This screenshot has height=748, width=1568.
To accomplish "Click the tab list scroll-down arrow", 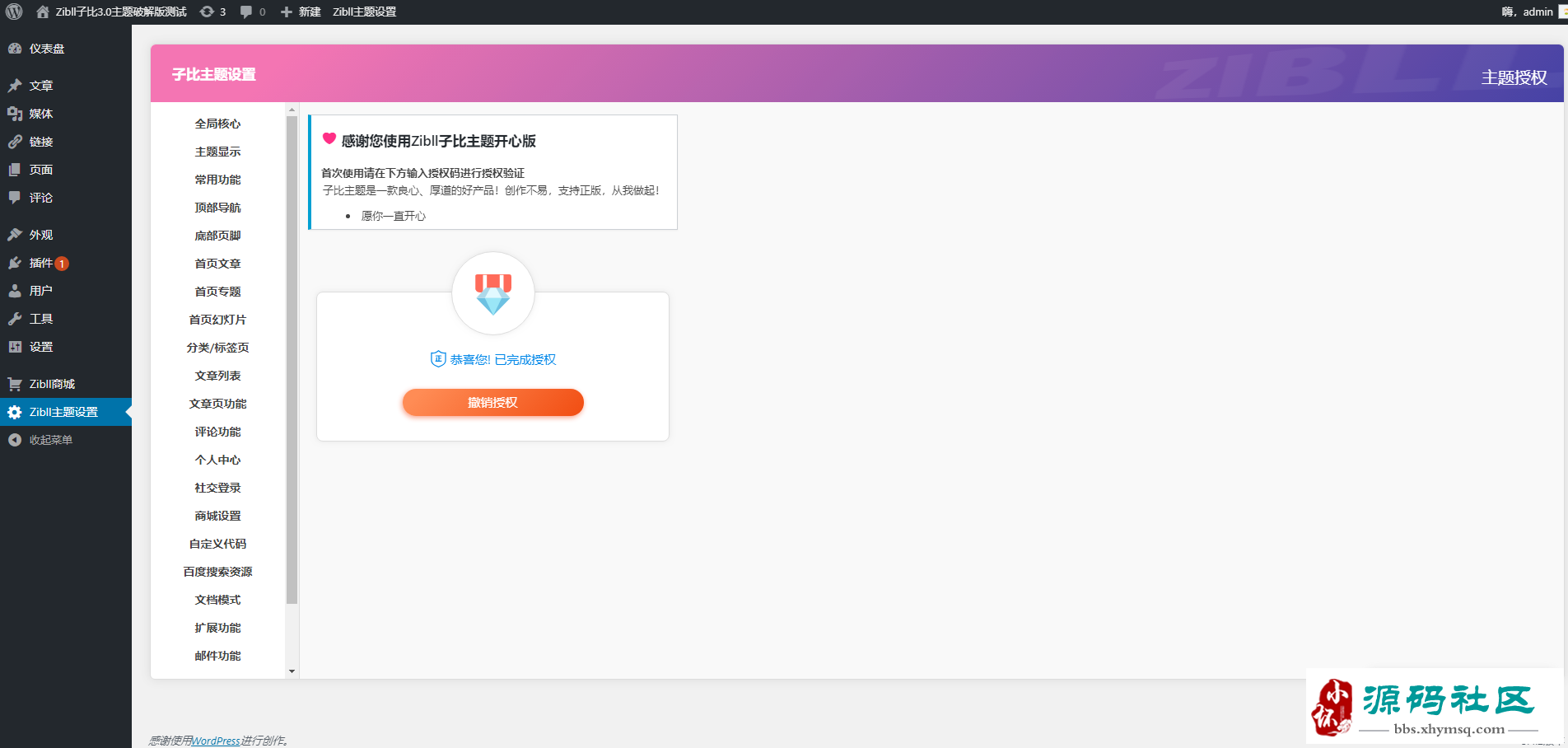I will click(x=292, y=671).
